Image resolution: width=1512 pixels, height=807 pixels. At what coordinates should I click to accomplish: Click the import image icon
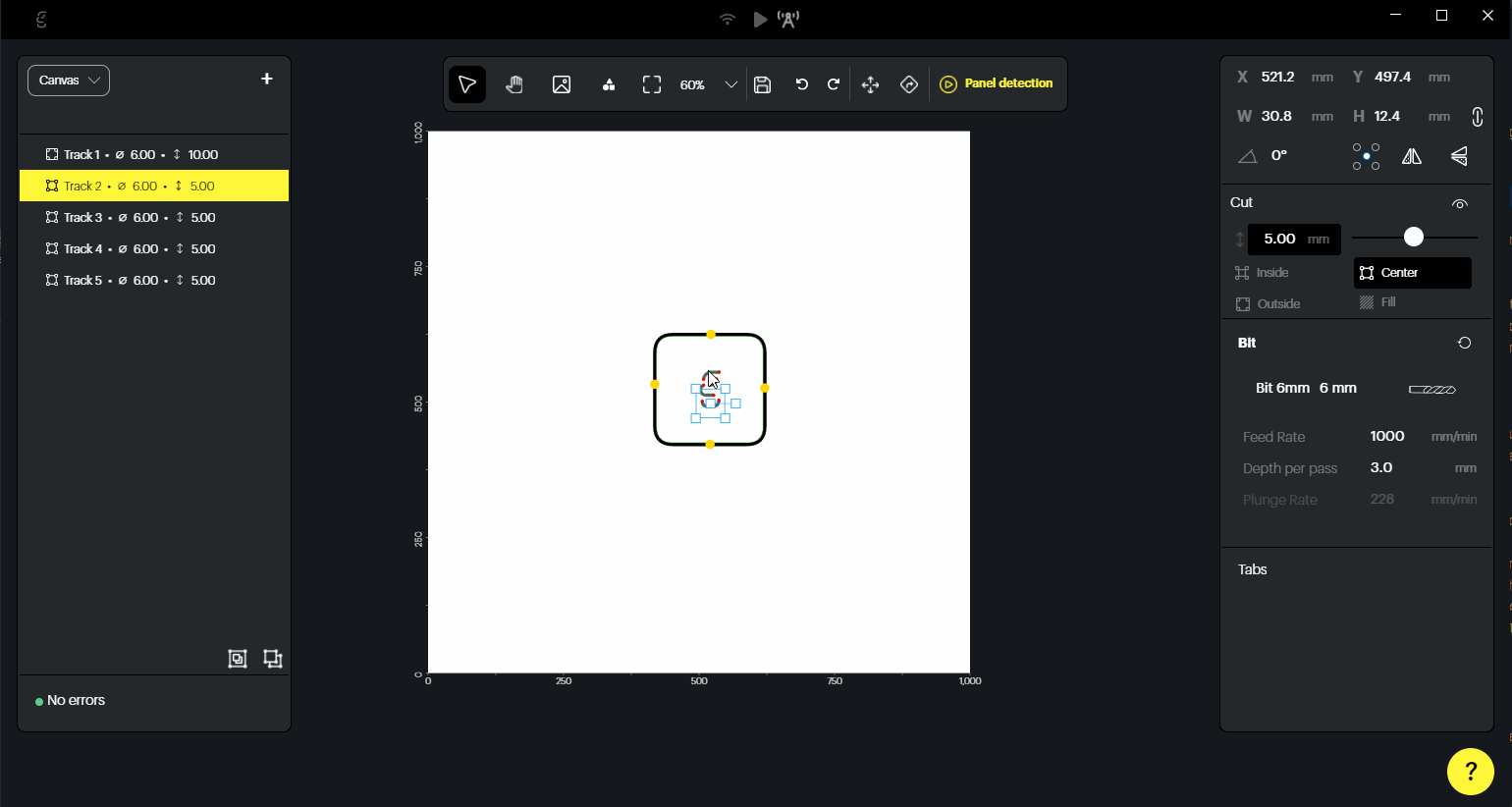pos(562,84)
